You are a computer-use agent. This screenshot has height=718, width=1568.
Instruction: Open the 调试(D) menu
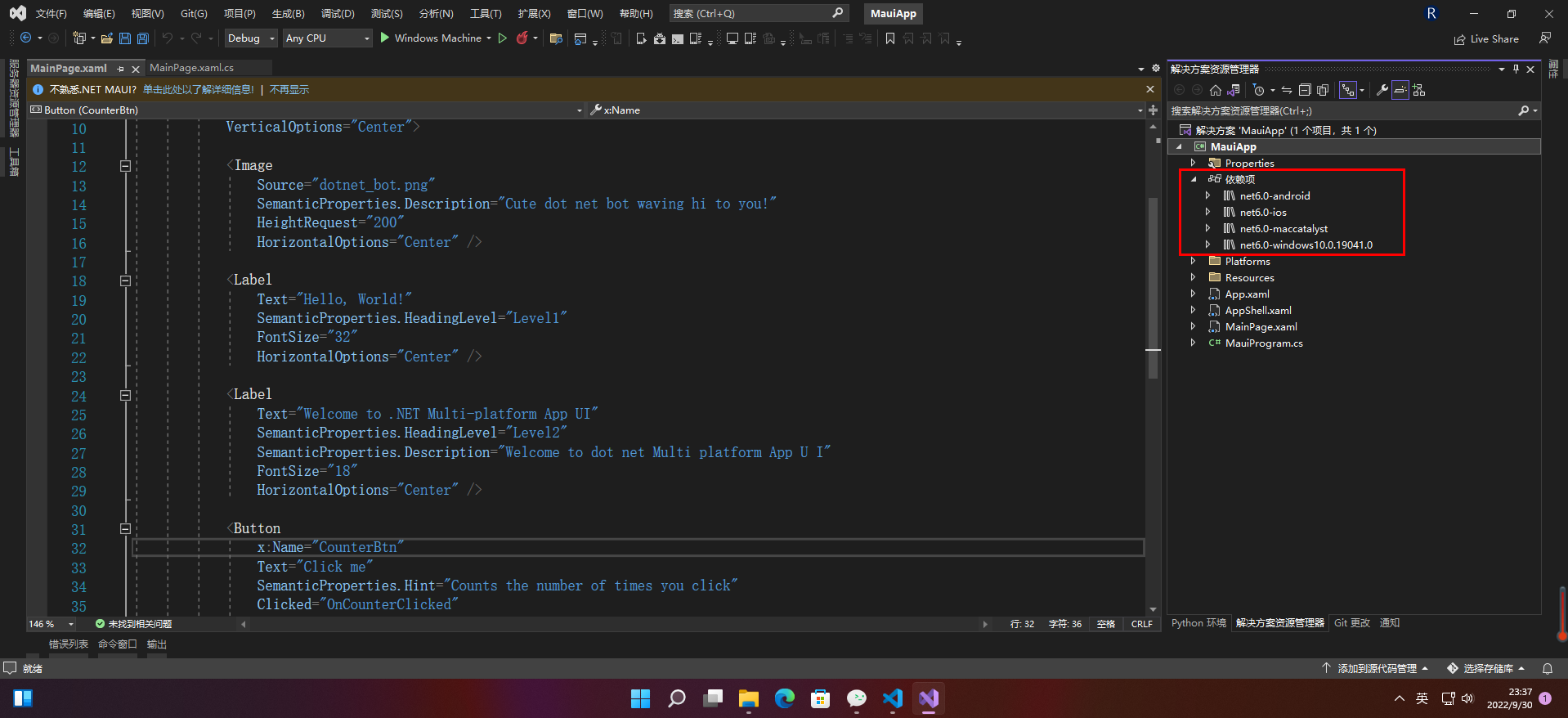pyautogui.click(x=338, y=13)
